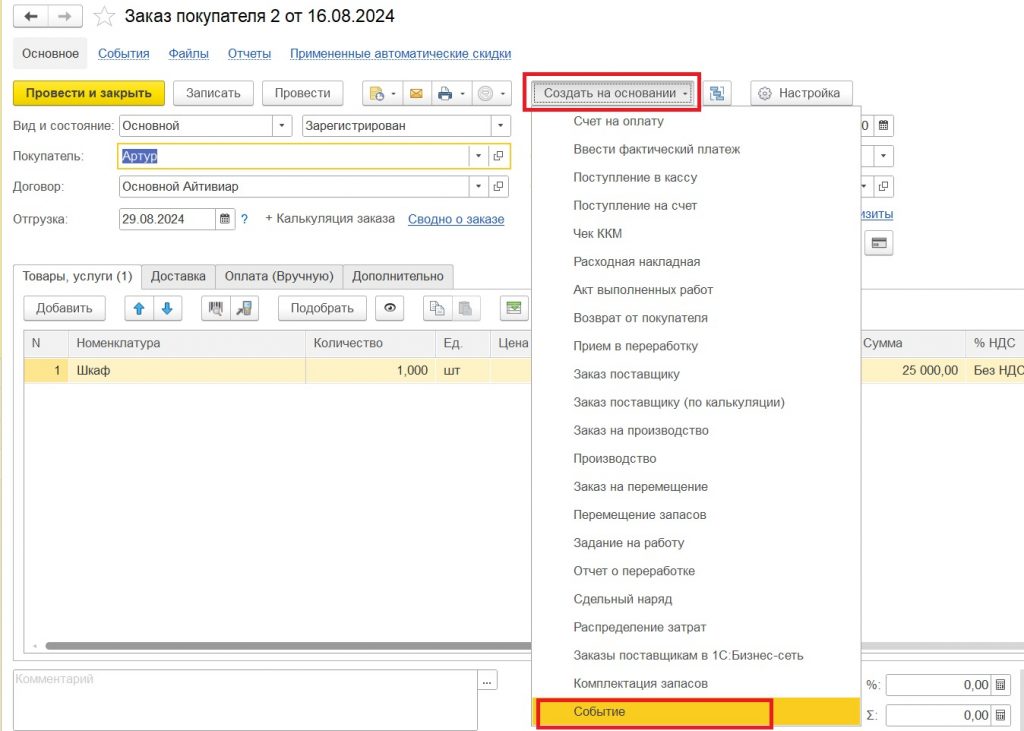Move the row down with the blue down arrow
Viewport: 1024px width, 731px height.
click(167, 308)
